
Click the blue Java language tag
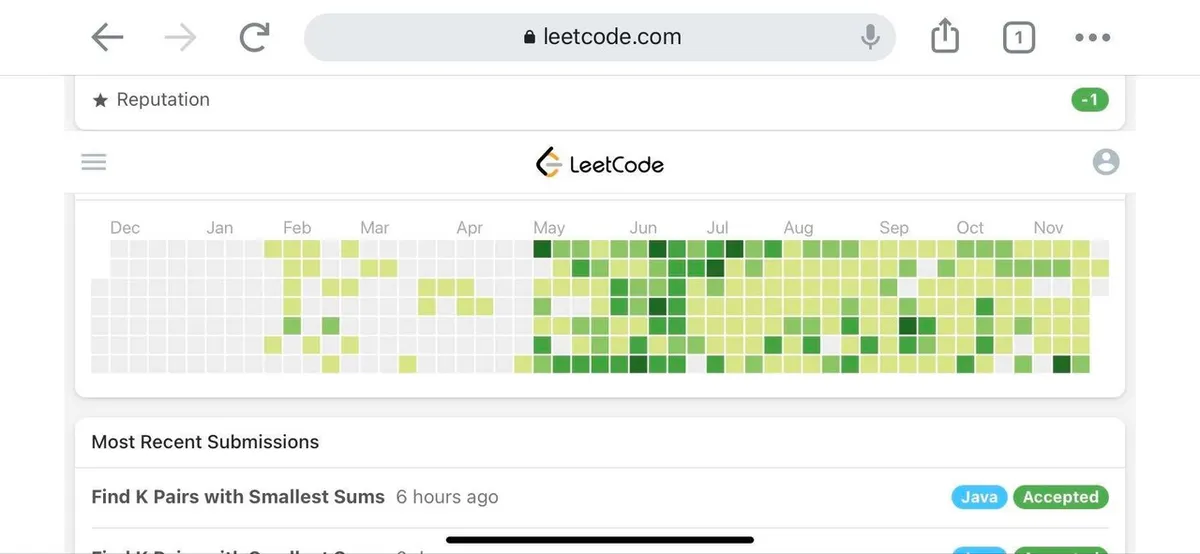pyautogui.click(x=979, y=497)
